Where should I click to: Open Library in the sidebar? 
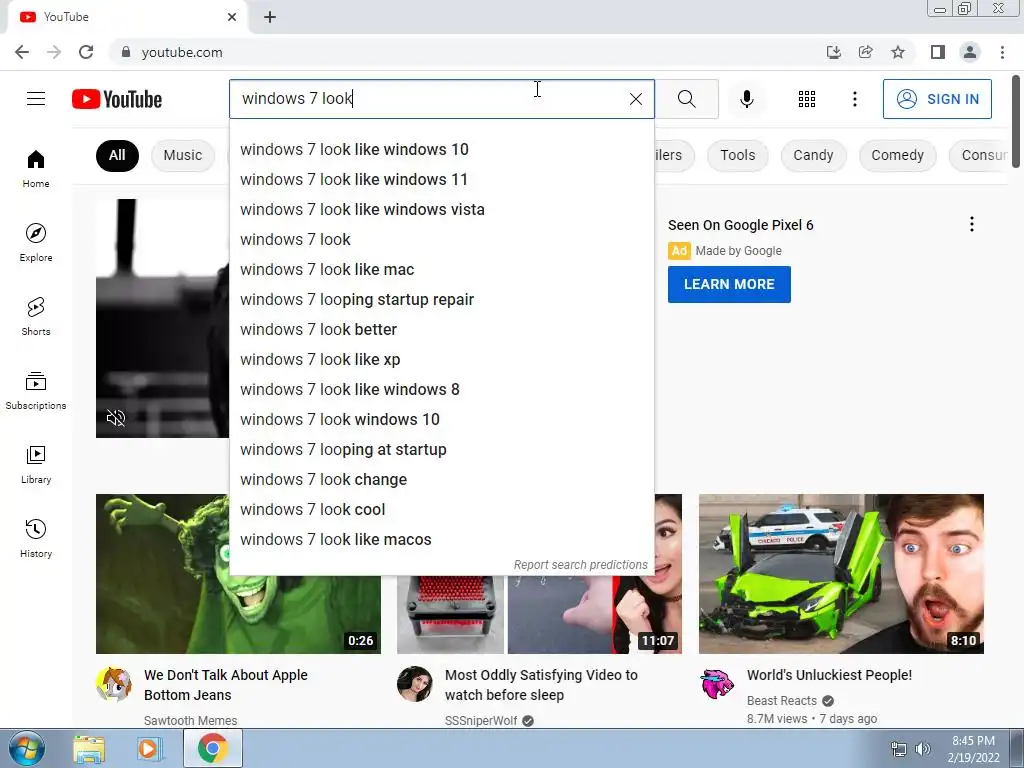point(36,464)
